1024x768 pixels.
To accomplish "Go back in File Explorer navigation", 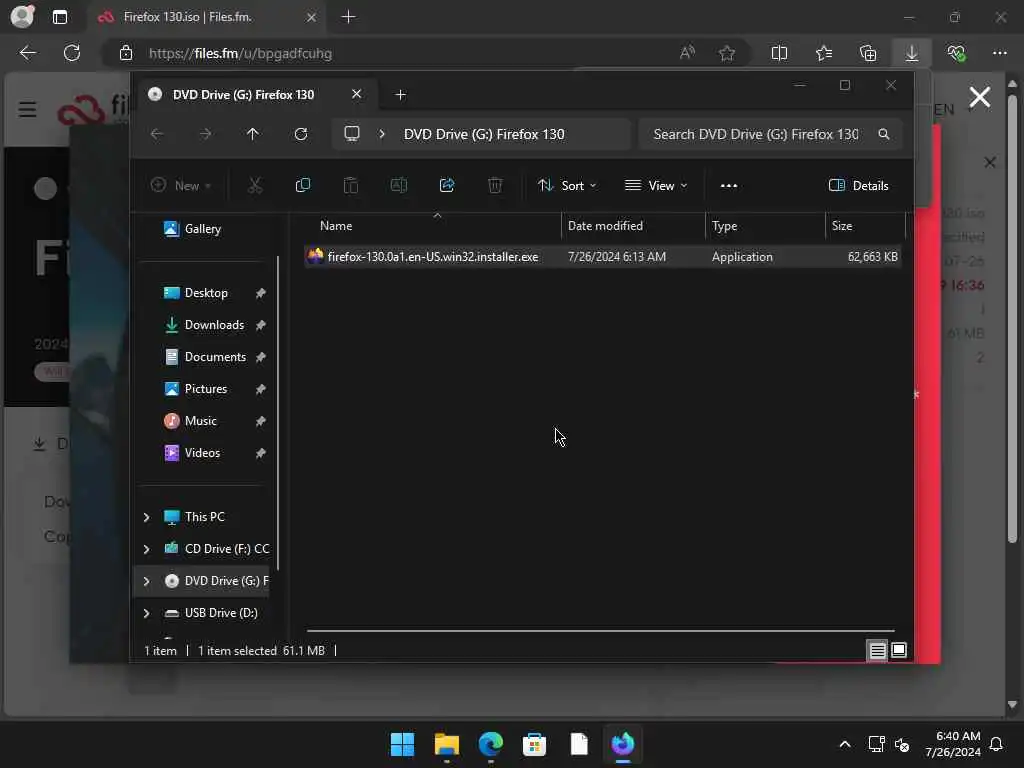I will [157, 134].
